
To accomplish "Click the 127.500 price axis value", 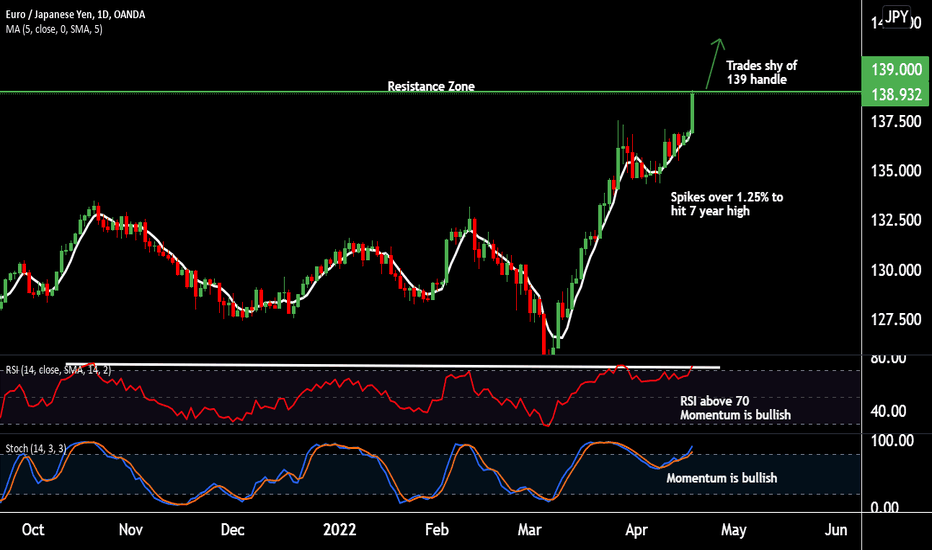I will [x=896, y=319].
